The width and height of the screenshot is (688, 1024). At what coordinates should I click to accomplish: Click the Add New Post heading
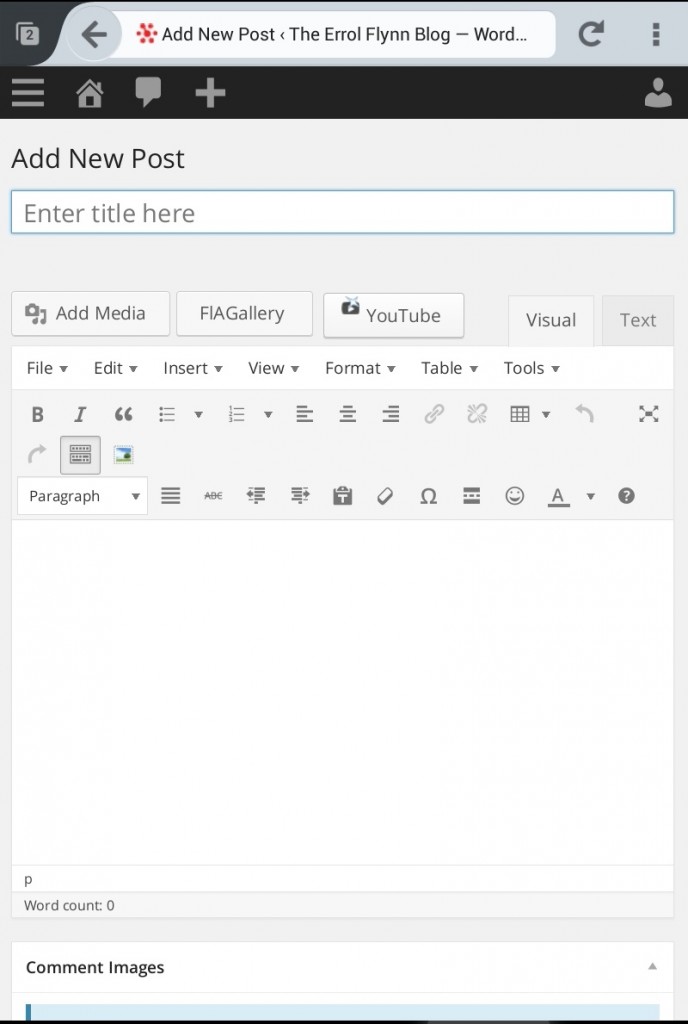(x=98, y=159)
